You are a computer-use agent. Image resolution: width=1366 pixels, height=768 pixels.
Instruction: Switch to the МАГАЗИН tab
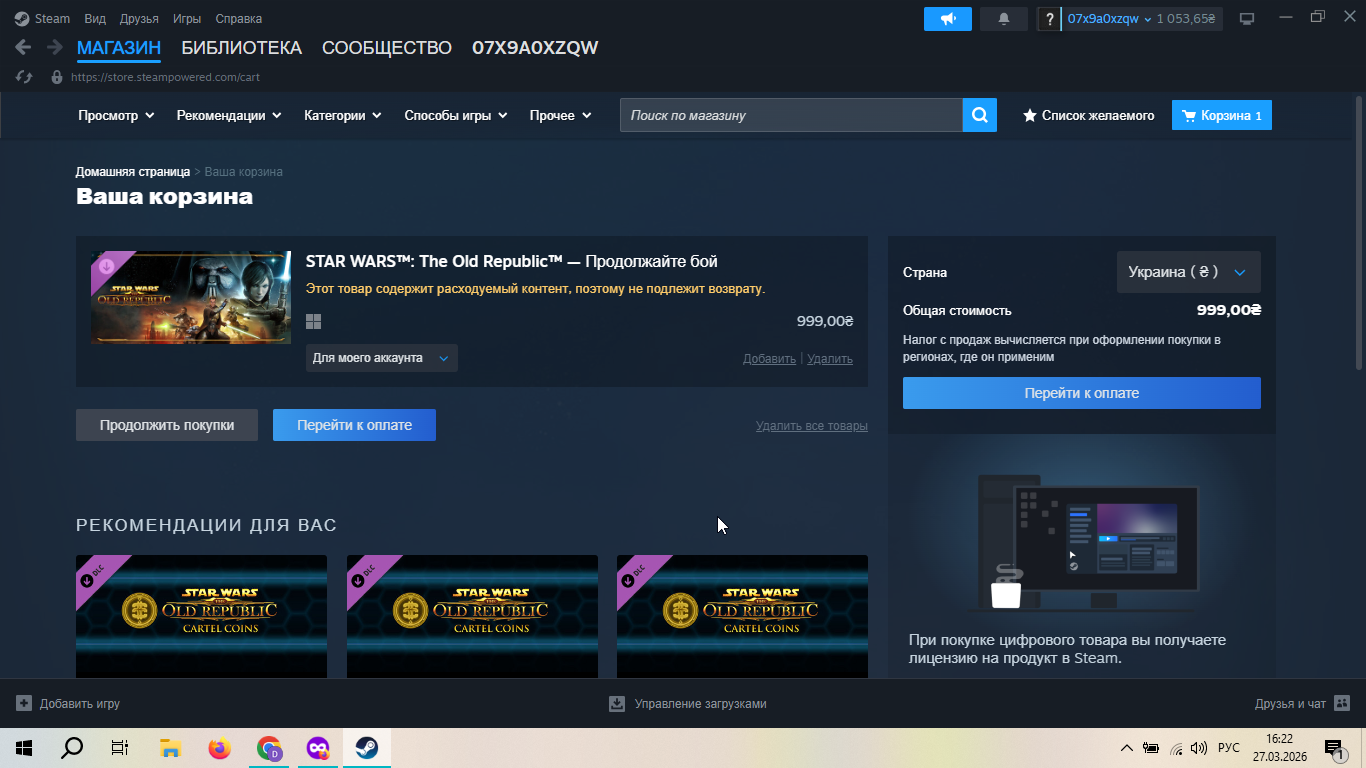coord(119,47)
